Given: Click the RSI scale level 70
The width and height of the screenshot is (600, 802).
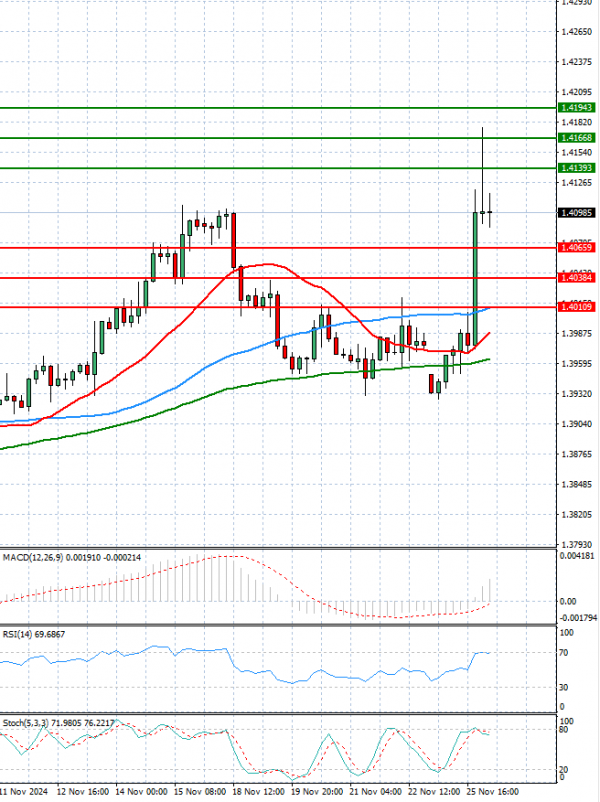Looking at the screenshot, I should point(564,653).
